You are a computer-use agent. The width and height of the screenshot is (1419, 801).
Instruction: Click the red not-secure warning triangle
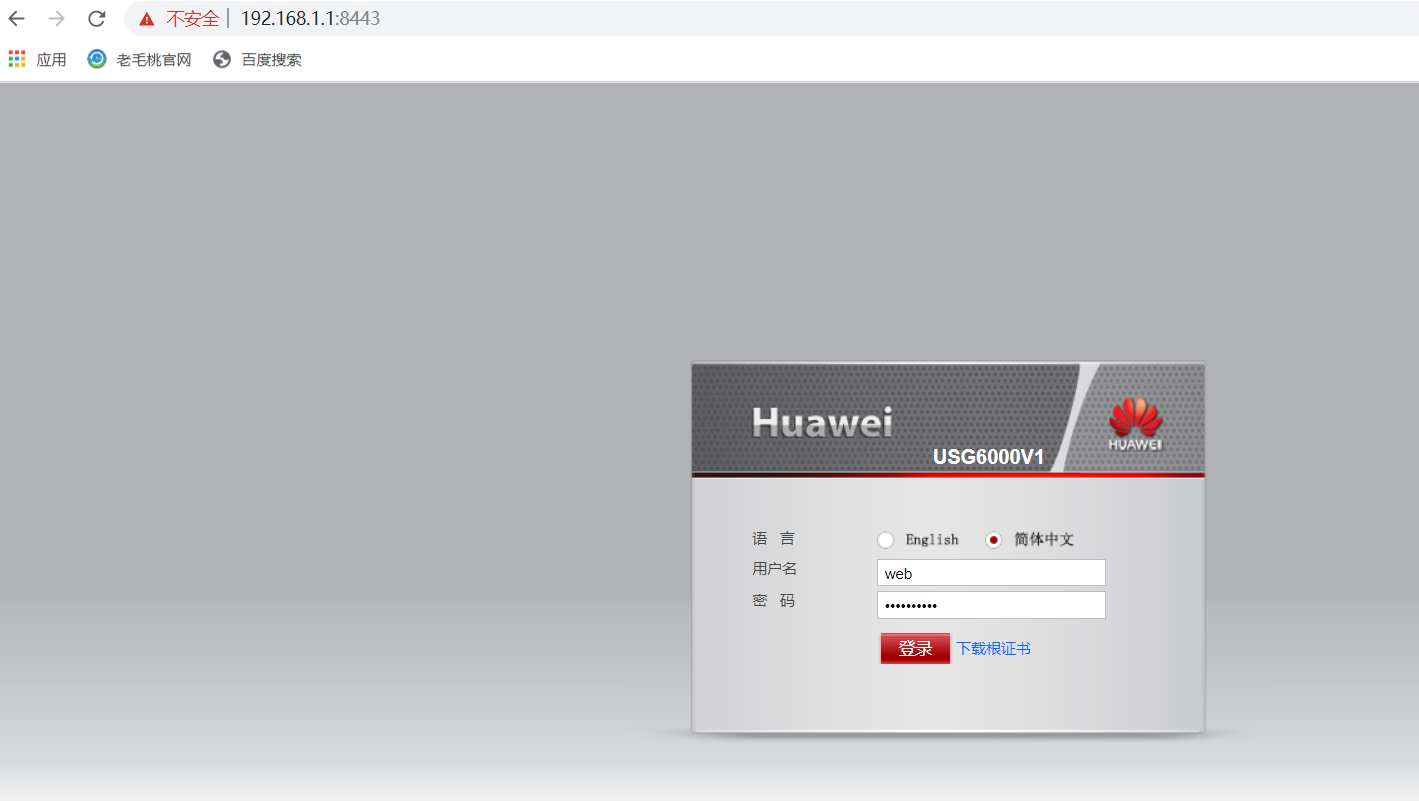[x=147, y=19]
